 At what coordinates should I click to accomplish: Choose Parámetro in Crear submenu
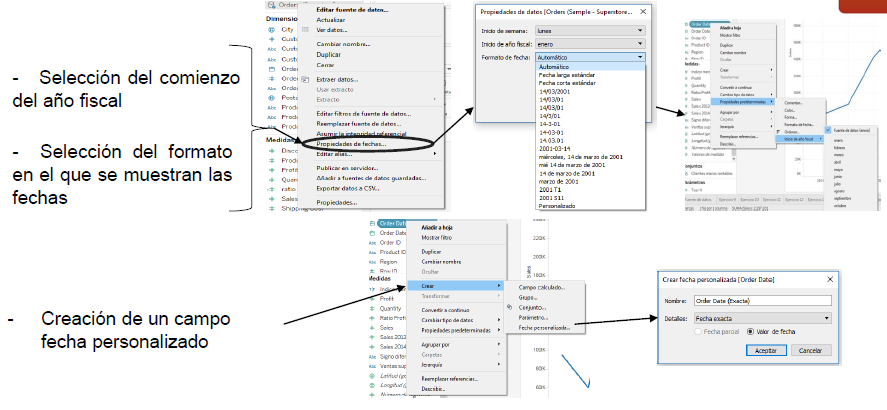[x=533, y=318]
